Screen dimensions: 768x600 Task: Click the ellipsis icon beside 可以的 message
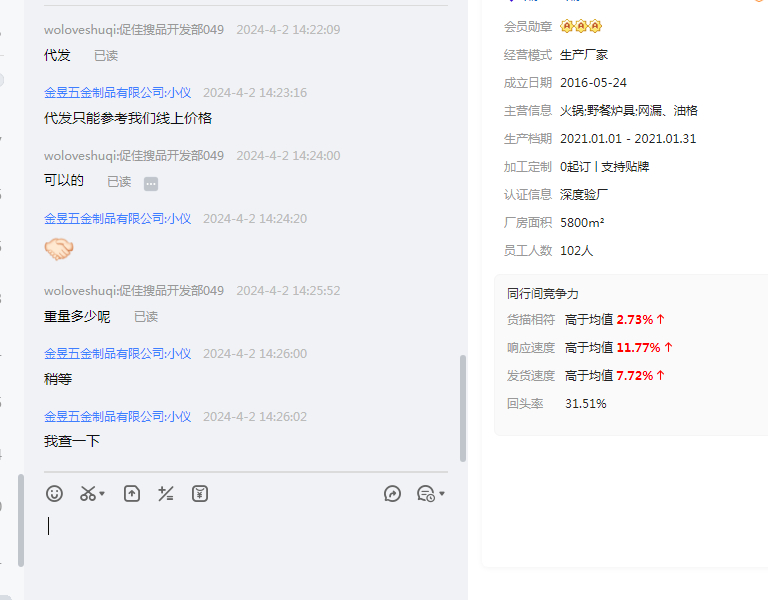click(151, 183)
